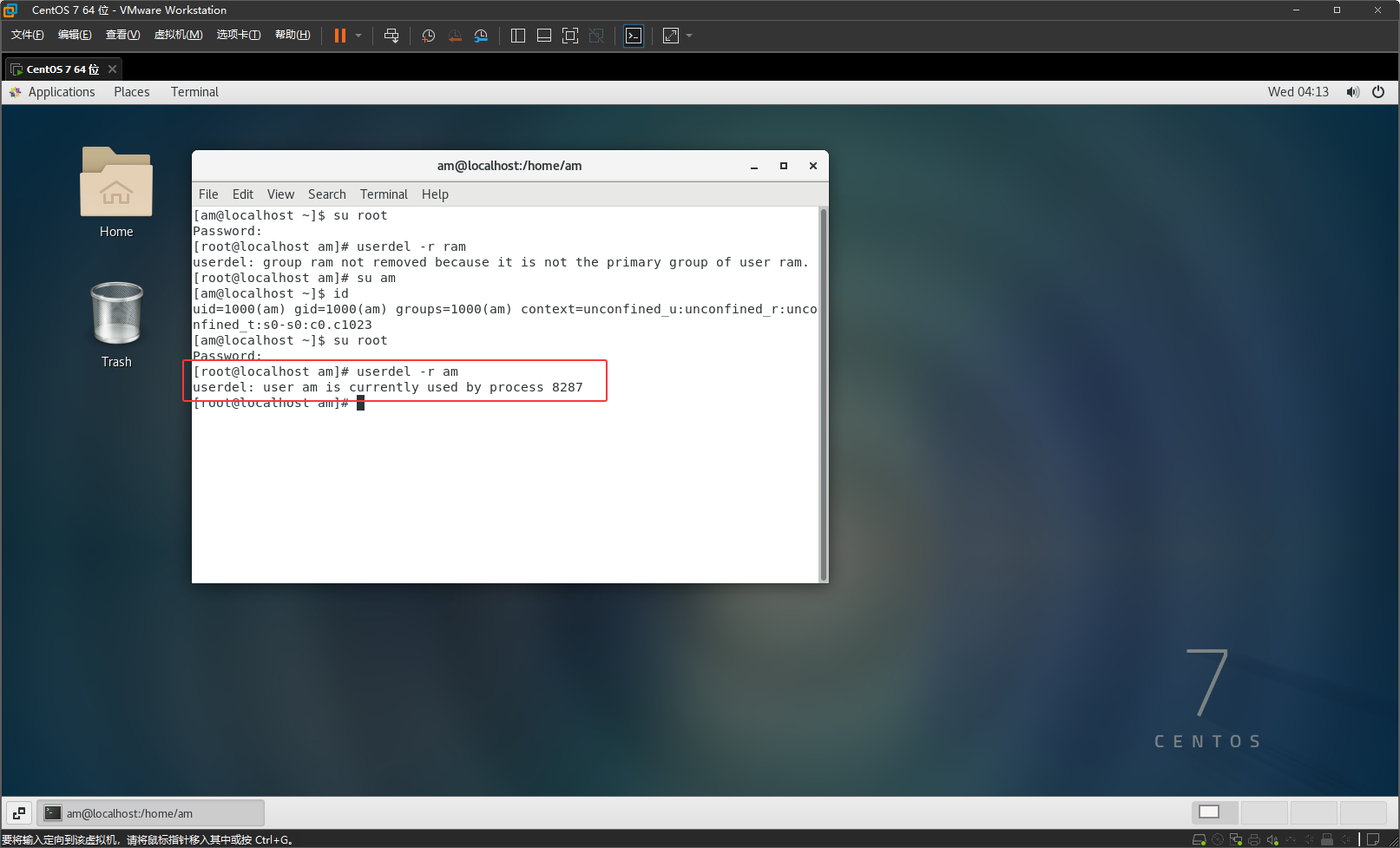Open the terminal Edit menu
Viewport: 1400px width, 848px height.
pyautogui.click(x=243, y=194)
